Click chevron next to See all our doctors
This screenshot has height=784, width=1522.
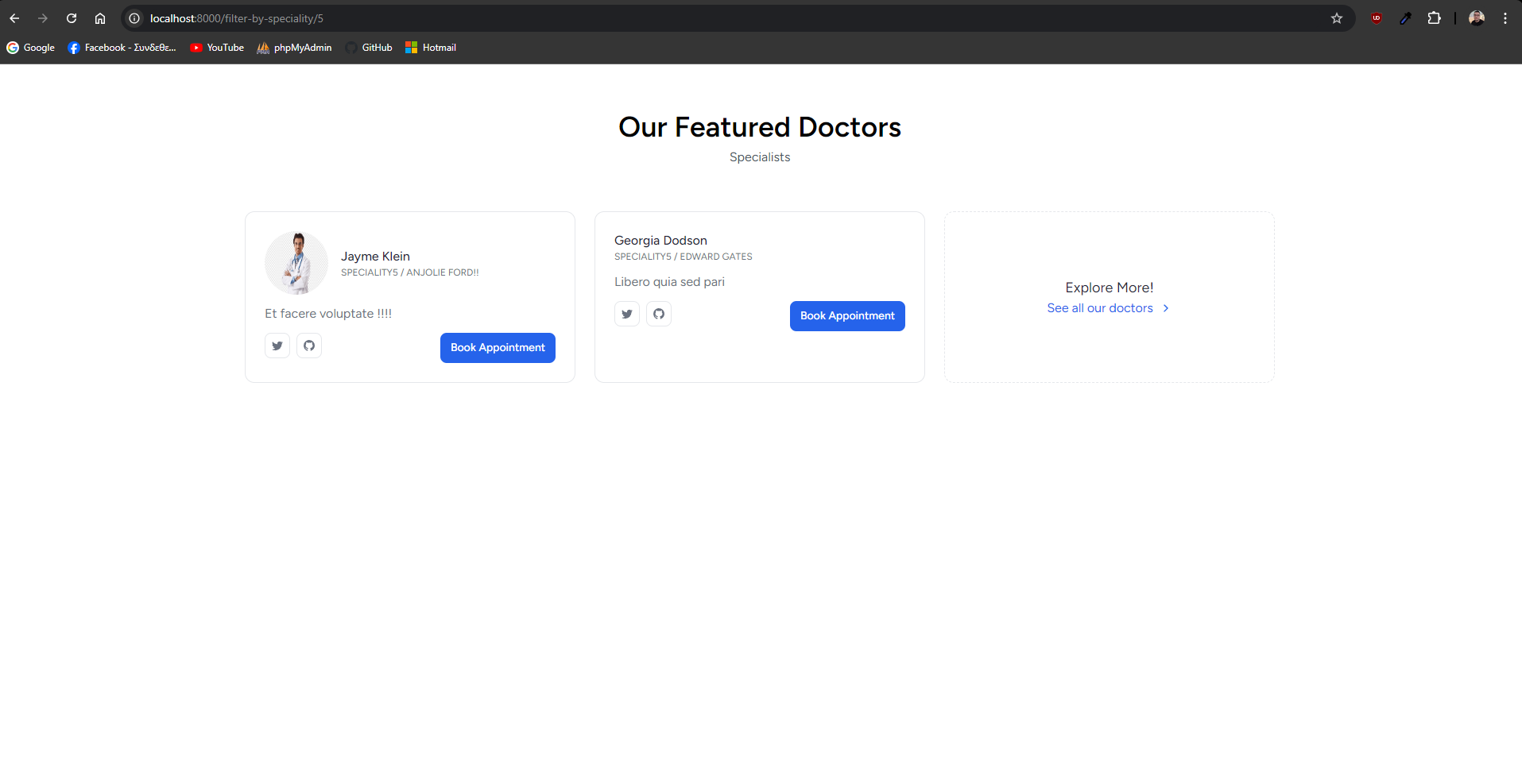point(1166,308)
